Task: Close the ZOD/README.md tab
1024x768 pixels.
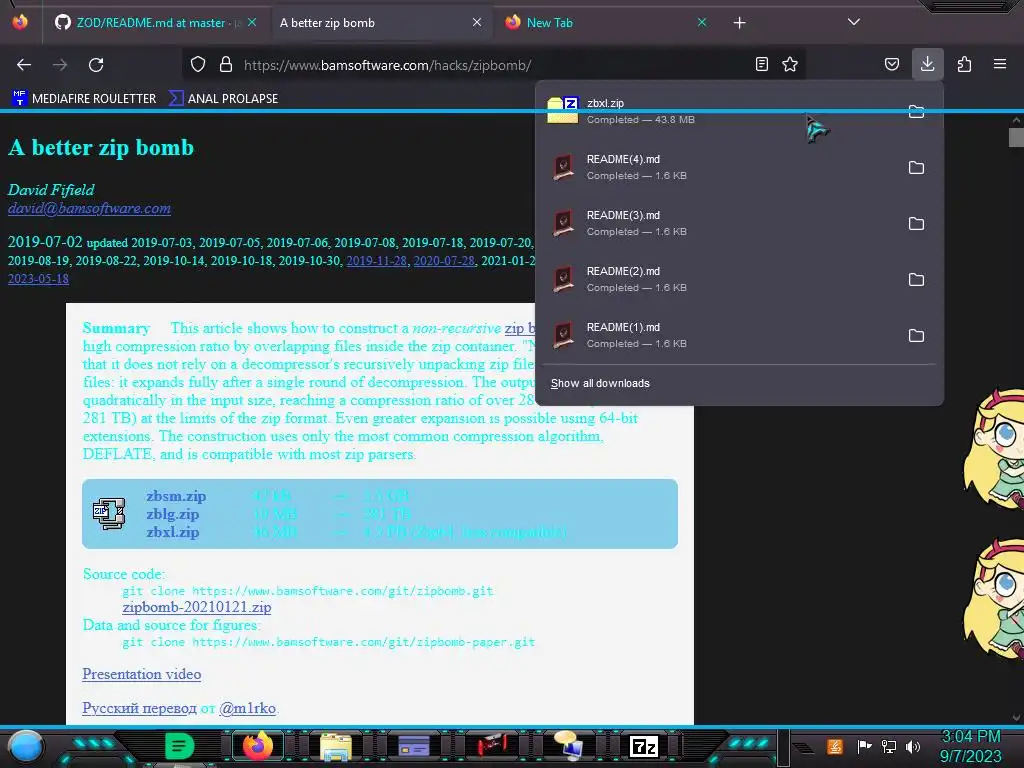Action: pyautogui.click(x=252, y=22)
